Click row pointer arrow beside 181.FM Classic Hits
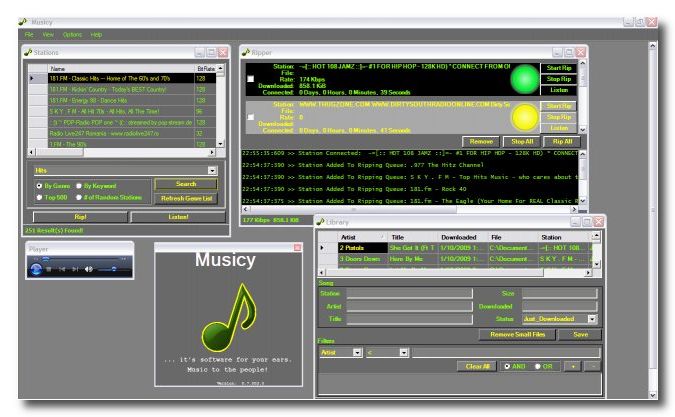The image size is (675, 417). (x=32, y=78)
